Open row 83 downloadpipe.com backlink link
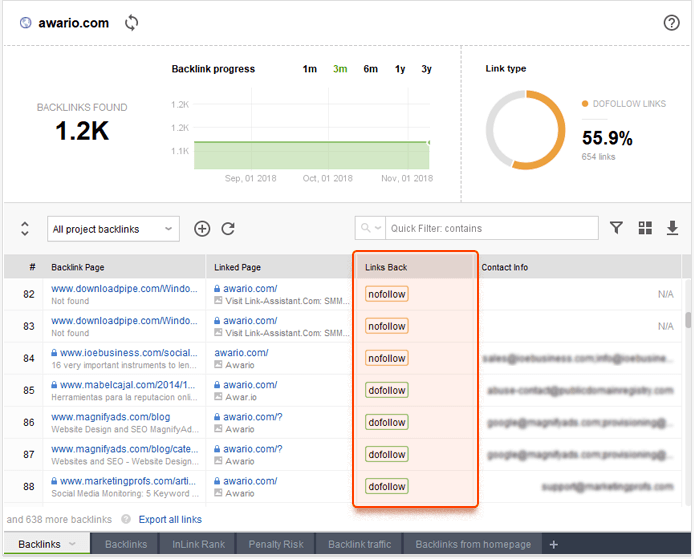This screenshot has width=694, height=559. click(124, 321)
